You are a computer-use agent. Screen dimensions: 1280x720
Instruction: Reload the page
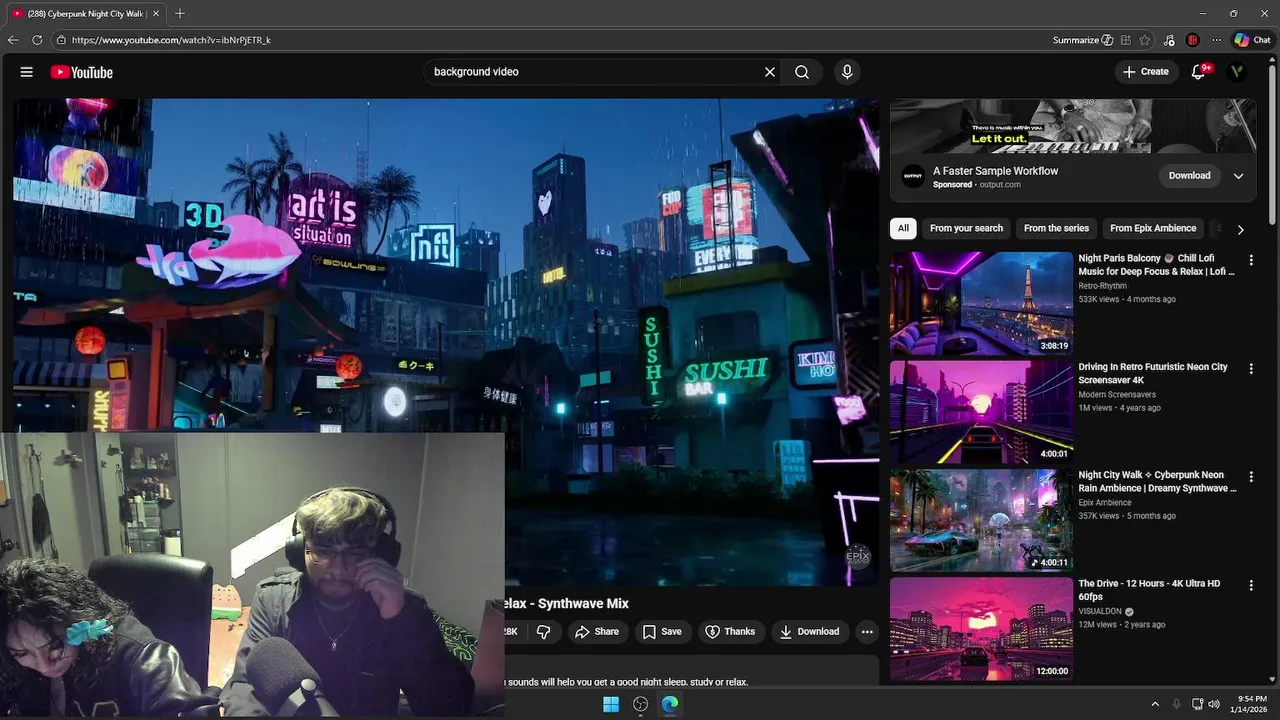pos(37,40)
